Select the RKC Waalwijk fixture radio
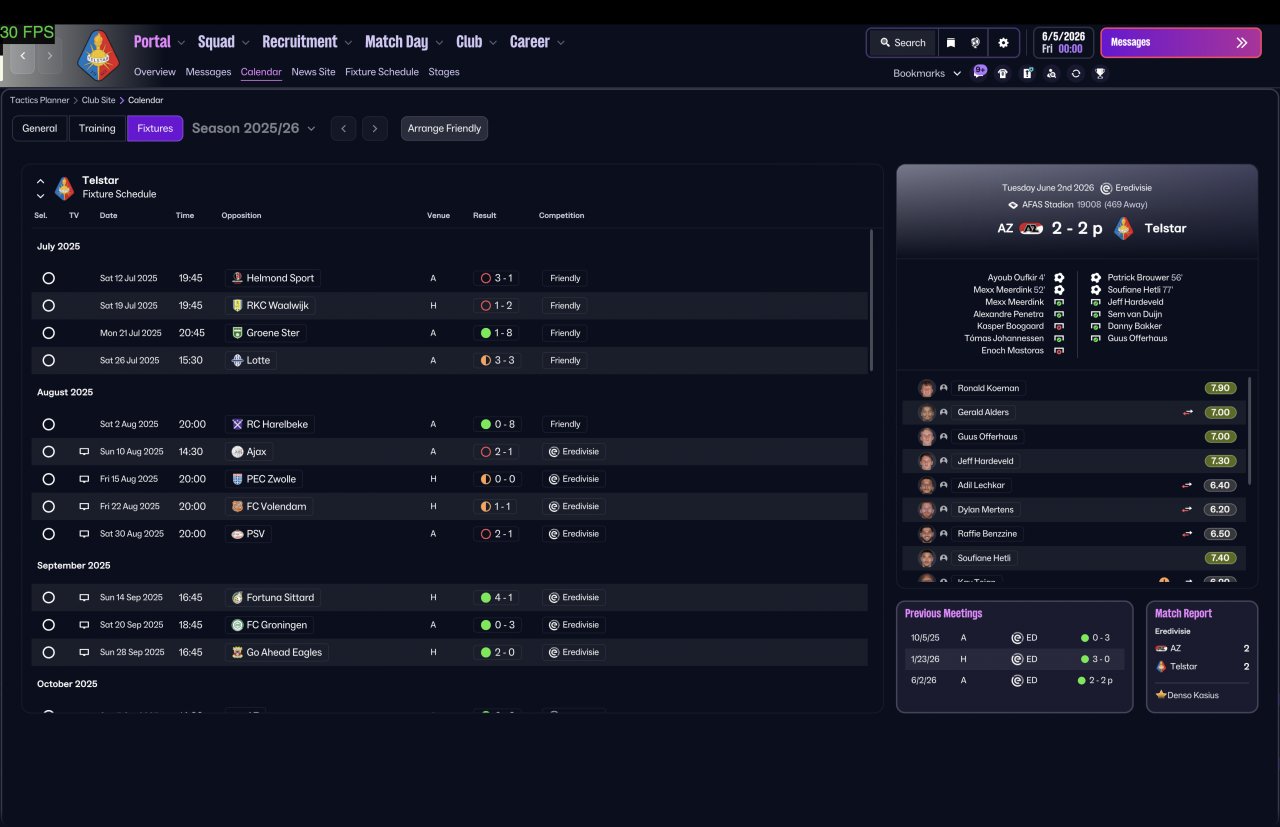The height and width of the screenshot is (827, 1280). pyautogui.click(x=48, y=306)
